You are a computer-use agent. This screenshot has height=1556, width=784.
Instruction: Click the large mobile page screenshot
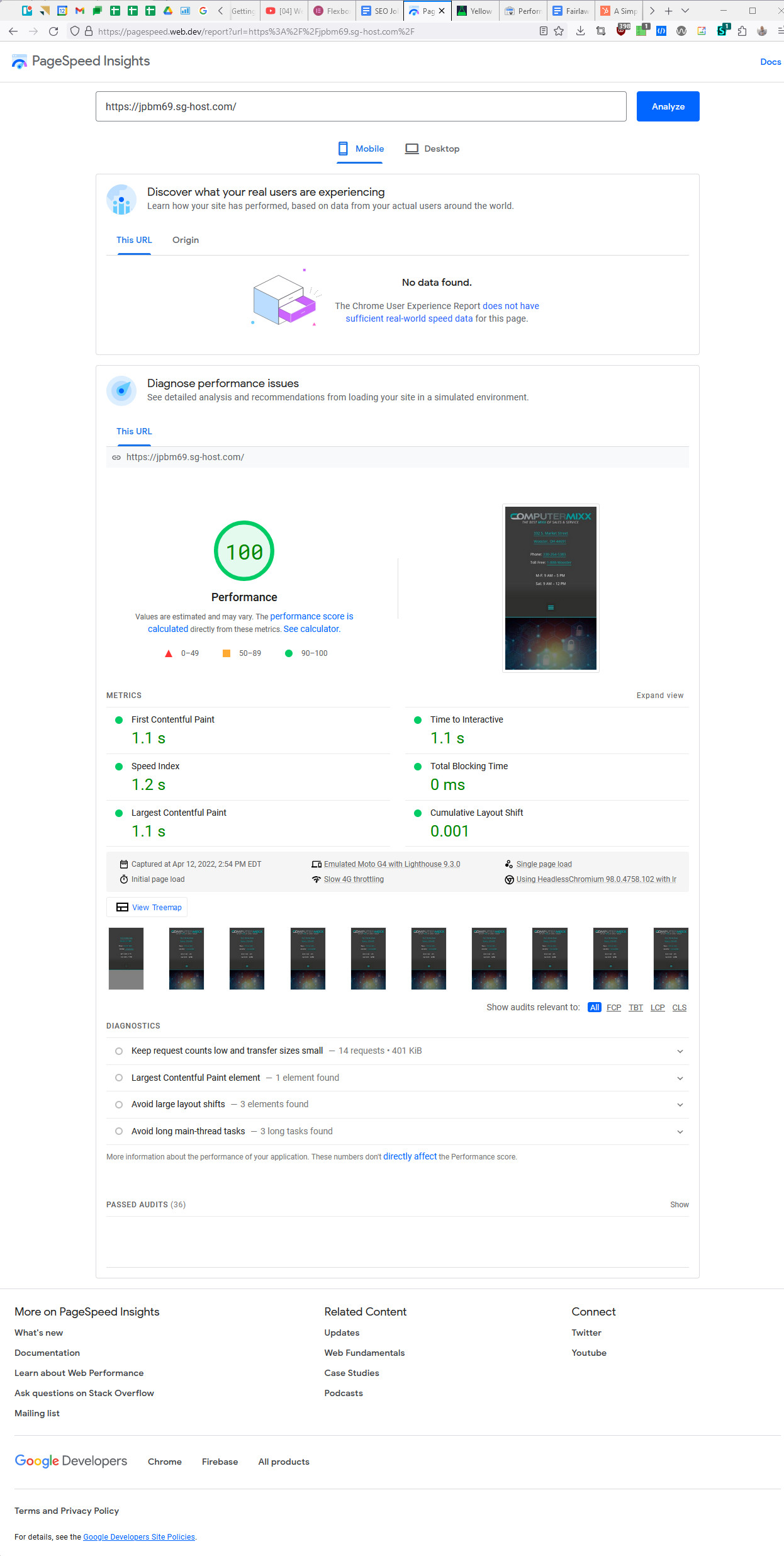pos(551,588)
